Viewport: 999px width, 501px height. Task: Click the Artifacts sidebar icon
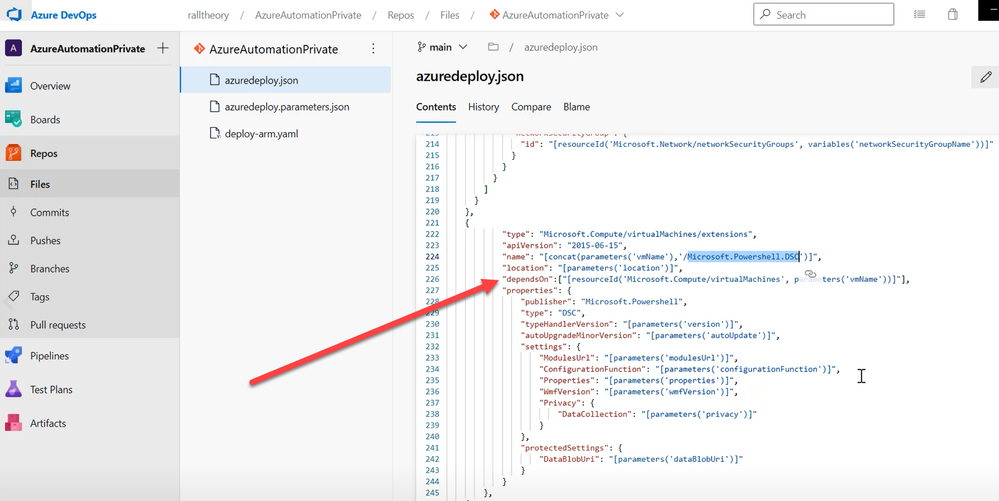(x=13, y=423)
